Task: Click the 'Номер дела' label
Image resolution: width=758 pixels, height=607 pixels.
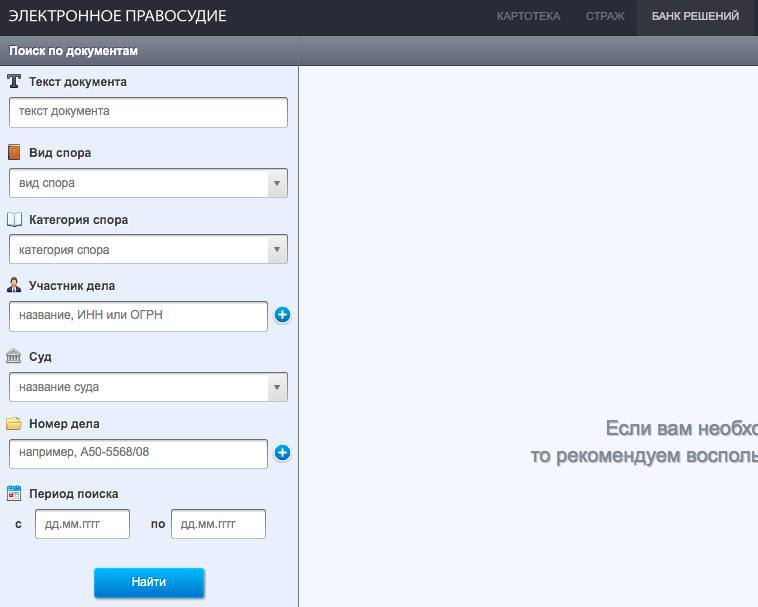Action: coord(64,424)
